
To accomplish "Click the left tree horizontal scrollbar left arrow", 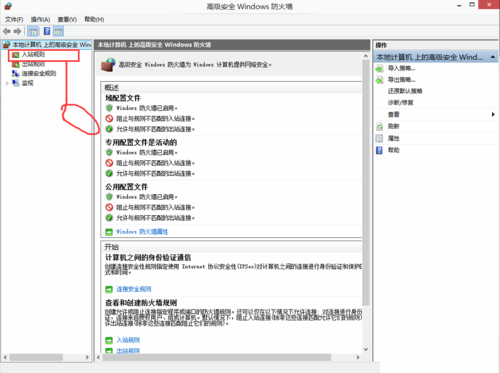I will click(5, 357).
